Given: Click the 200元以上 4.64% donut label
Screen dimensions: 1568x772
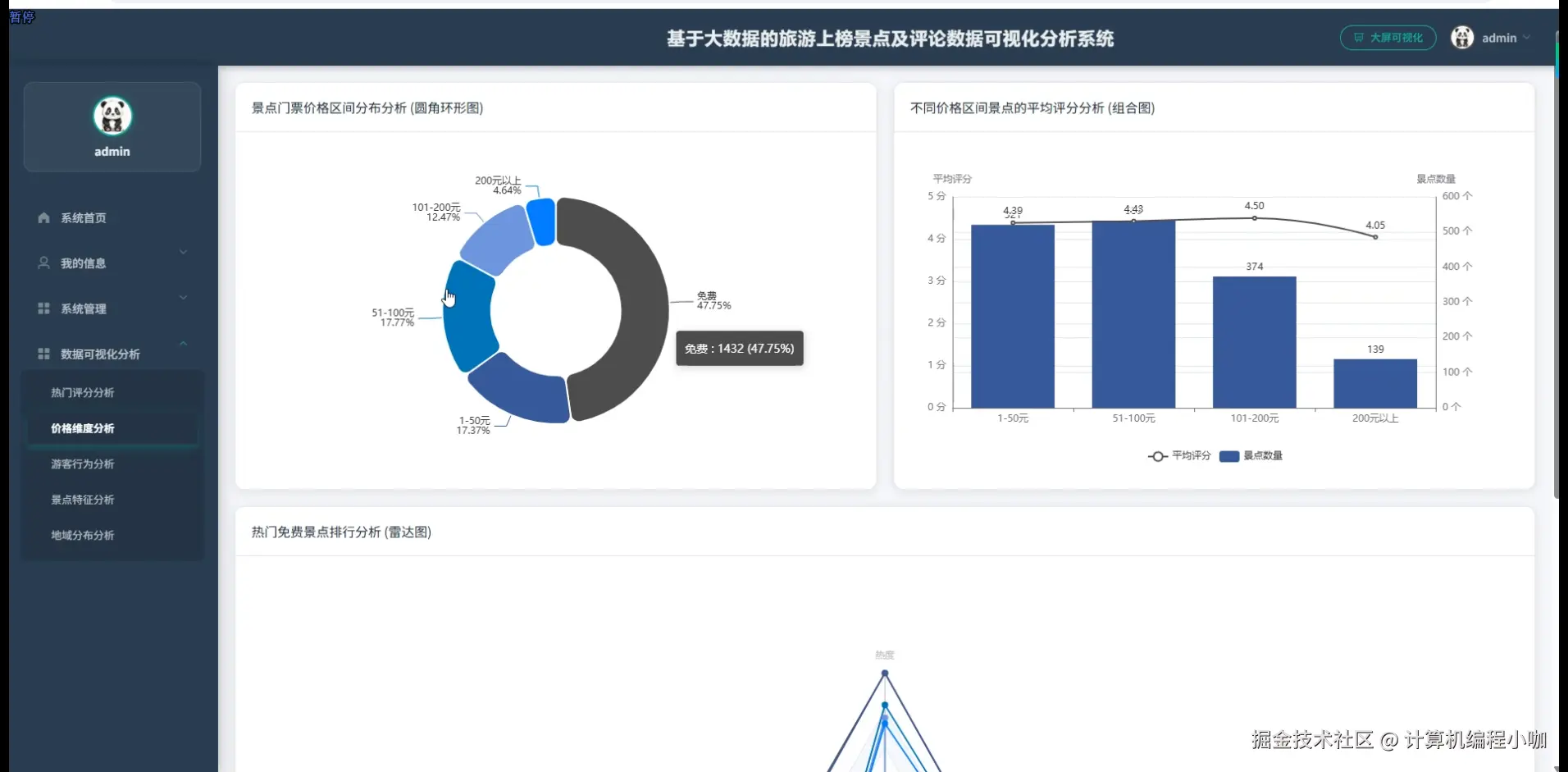Looking at the screenshot, I should point(498,185).
